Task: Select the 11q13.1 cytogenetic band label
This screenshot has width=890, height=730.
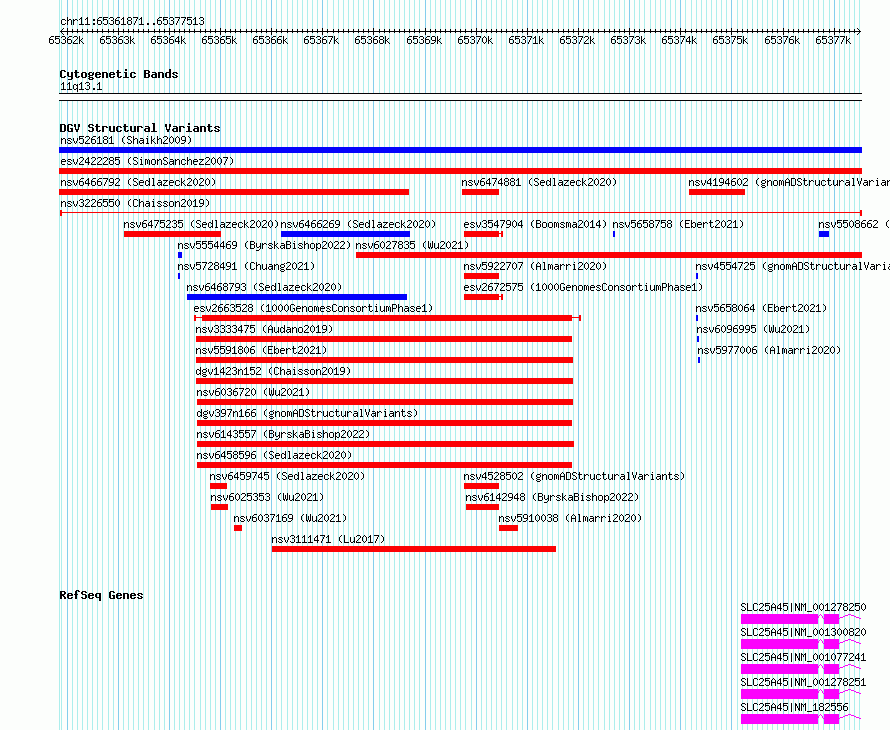Action: tap(81, 87)
